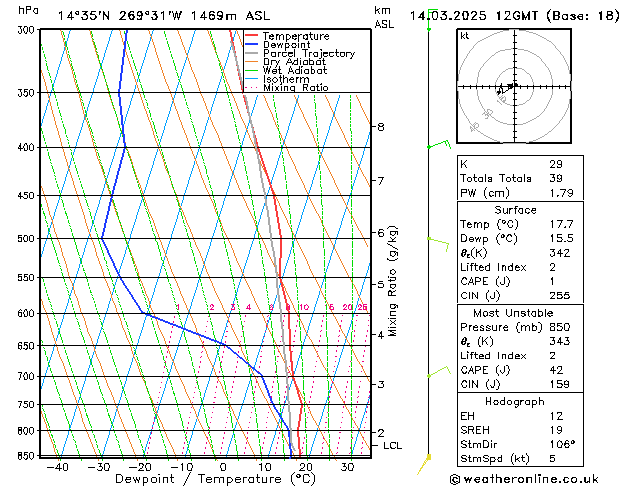This screenshot has height=486, width=629.
Task: Click the -40 temperature axis label
Action: pyautogui.click(x=58, y=468)
